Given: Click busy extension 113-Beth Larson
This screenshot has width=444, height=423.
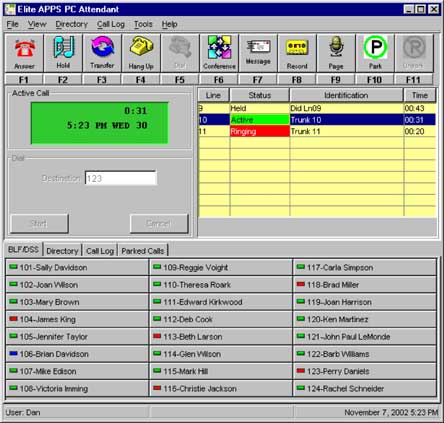Looking at the screenshot, I should (x=221, y=337).
